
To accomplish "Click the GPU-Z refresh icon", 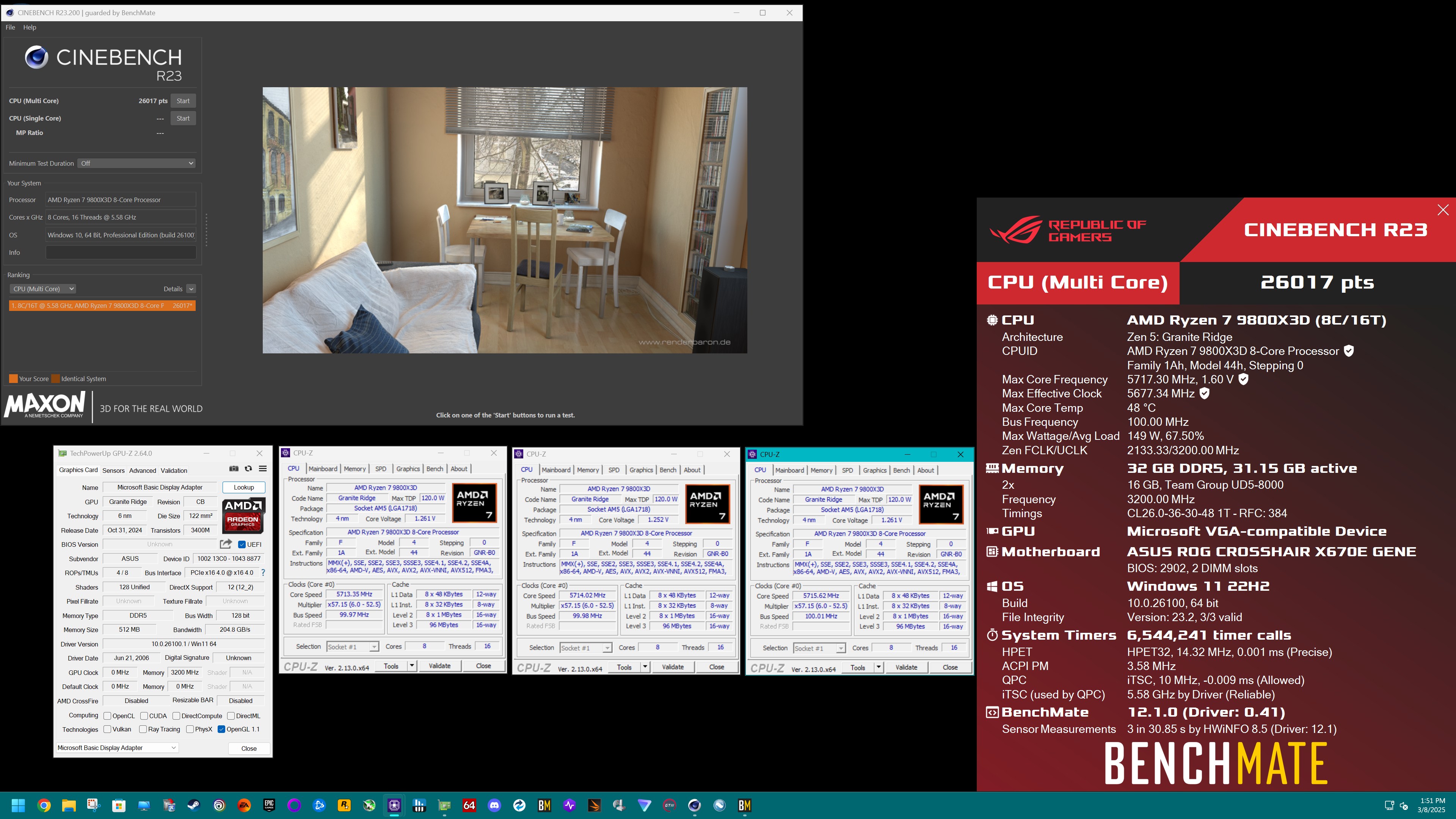I will 248,469.
